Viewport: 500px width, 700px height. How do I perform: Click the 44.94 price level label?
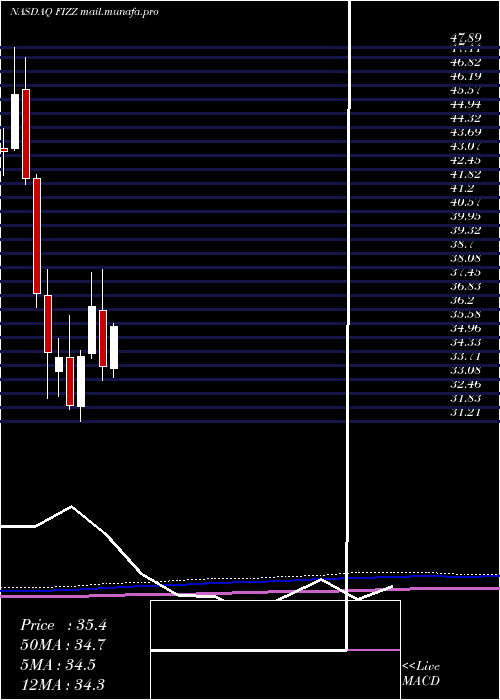465,105
